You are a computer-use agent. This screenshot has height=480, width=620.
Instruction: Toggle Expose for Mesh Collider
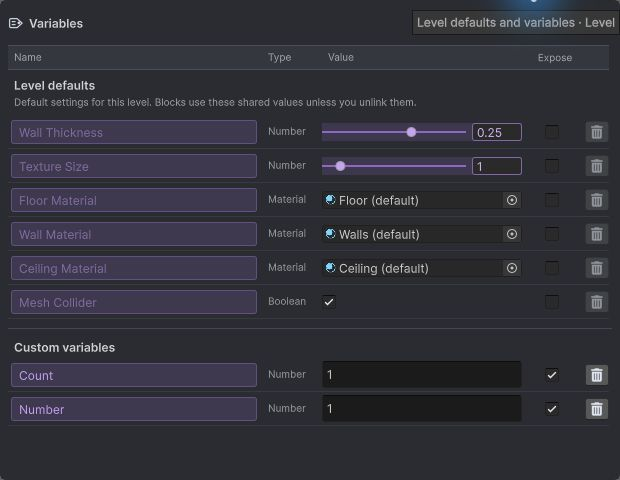pyautogui.click(x=552, y=302)
